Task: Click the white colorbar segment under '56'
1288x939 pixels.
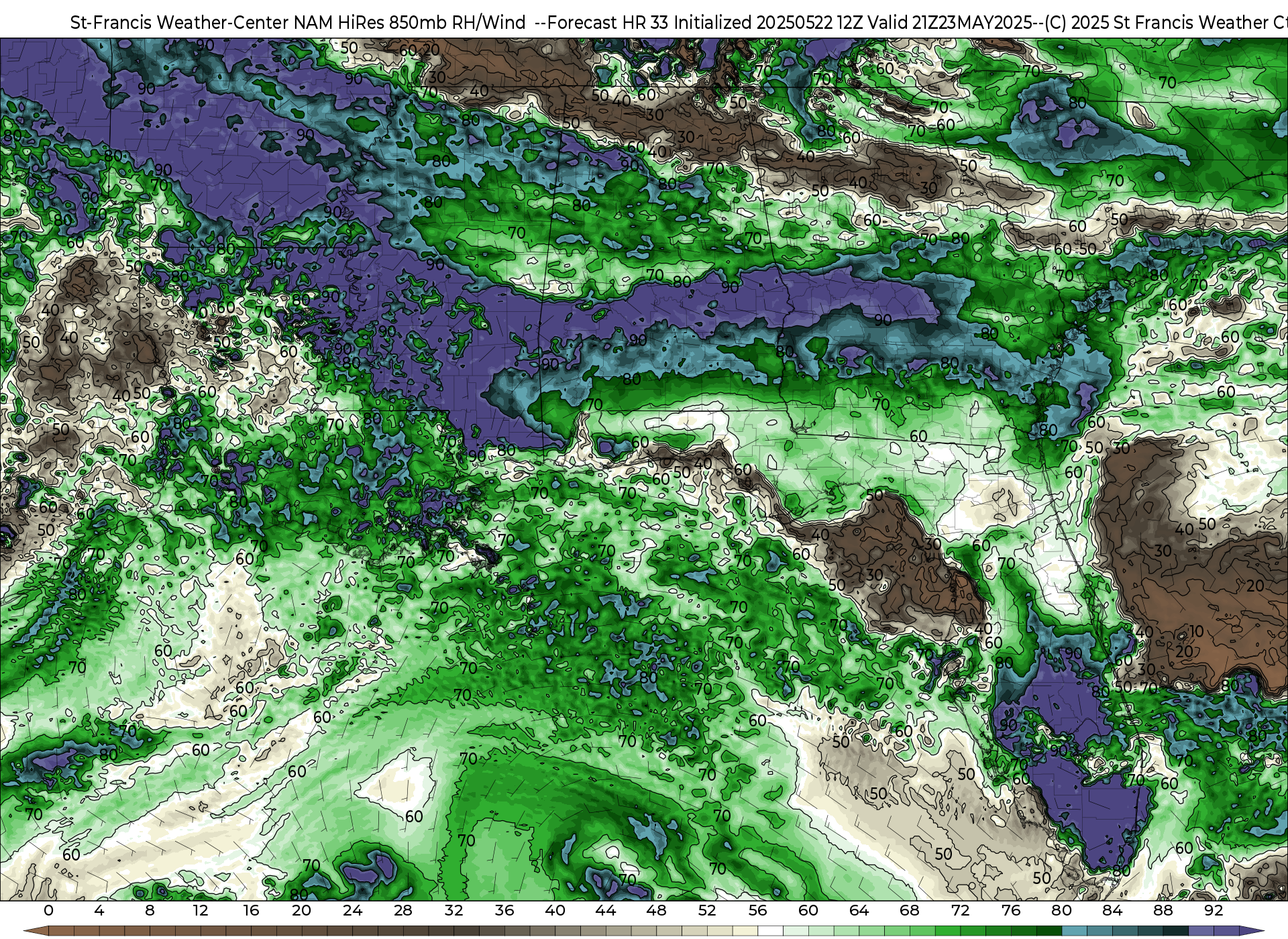Action: (x=771, y=931)
